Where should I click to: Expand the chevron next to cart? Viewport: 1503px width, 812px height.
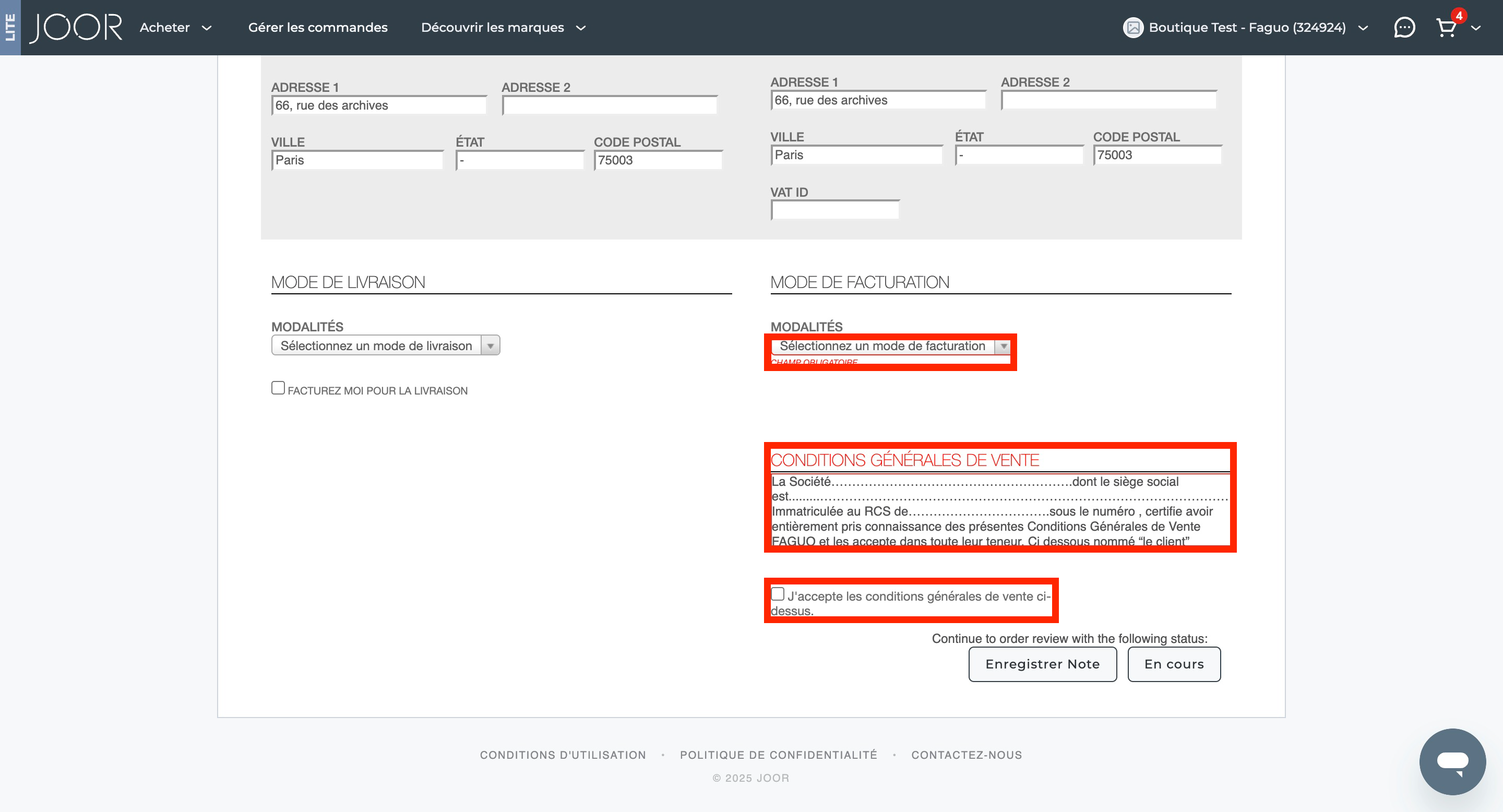1475,28
